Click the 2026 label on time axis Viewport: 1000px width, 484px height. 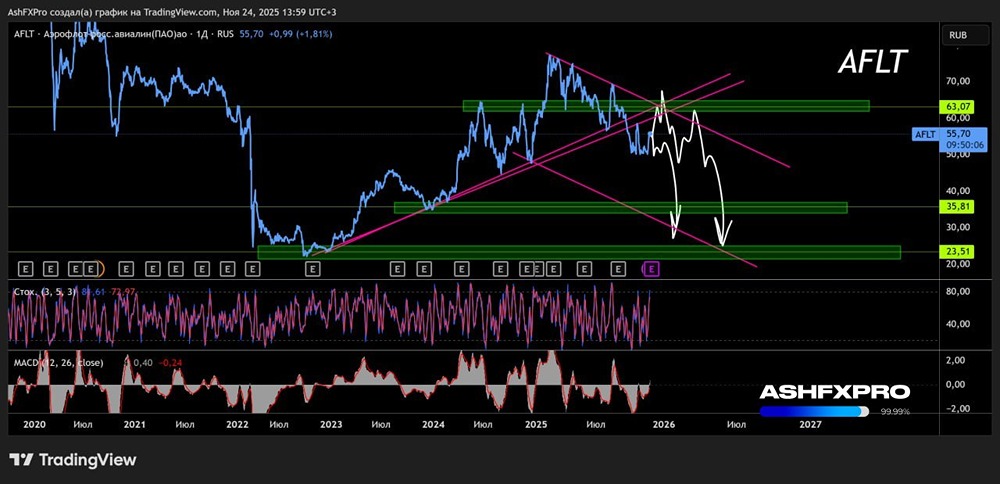click(663, 424)
